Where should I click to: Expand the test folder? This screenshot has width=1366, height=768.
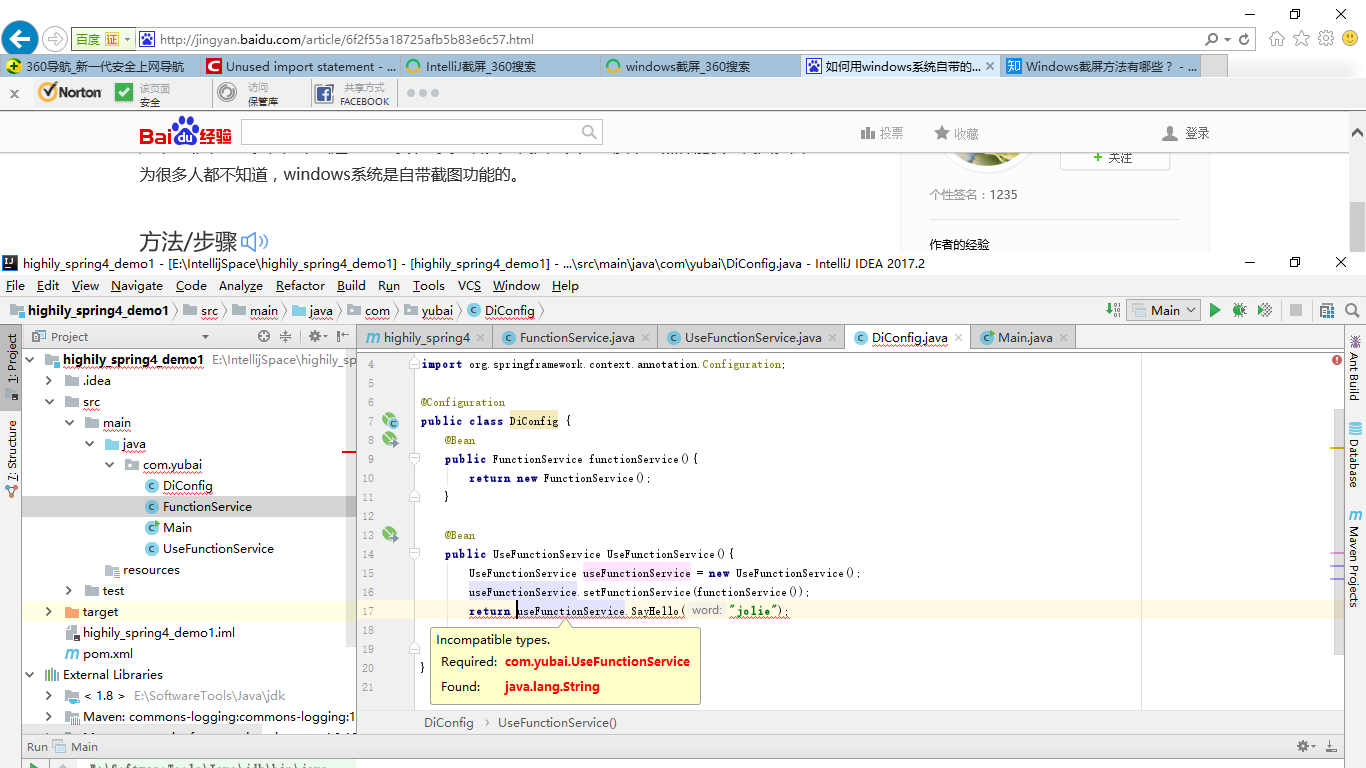coord(69,591)
